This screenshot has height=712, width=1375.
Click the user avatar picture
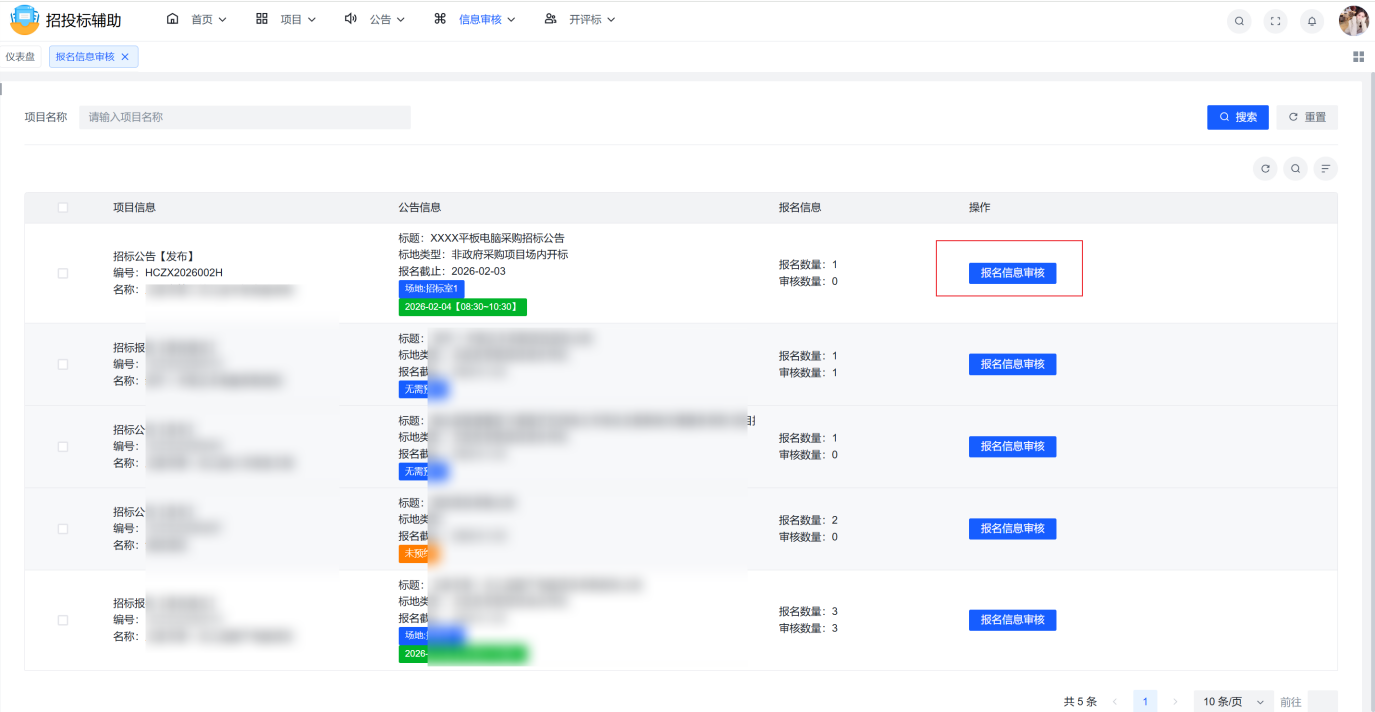[x=1353, y=21]
